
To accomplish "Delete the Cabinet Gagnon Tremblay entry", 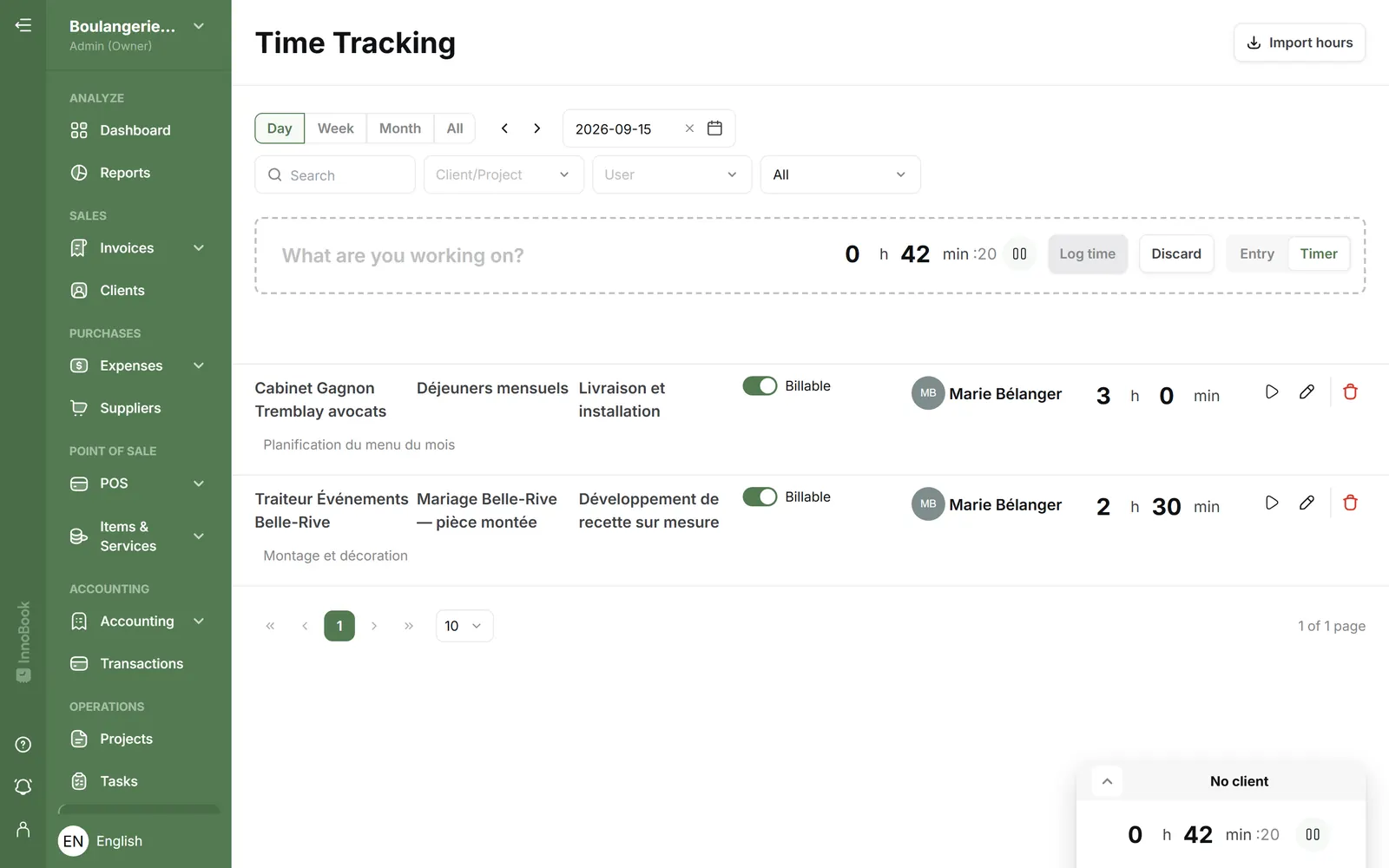I will coord(1350,392).
